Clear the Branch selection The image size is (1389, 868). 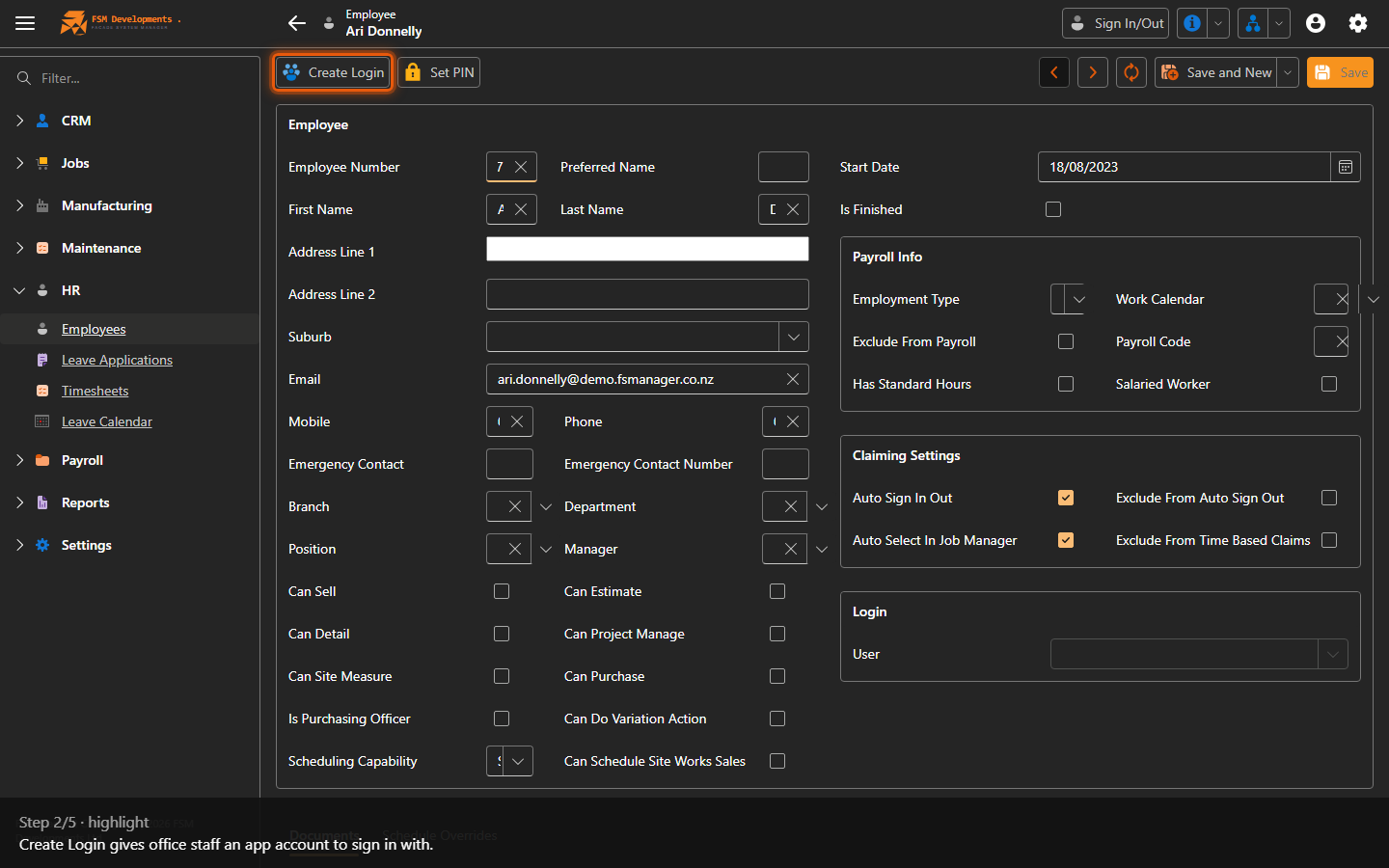pyautogui.click(x=515, y=506)
